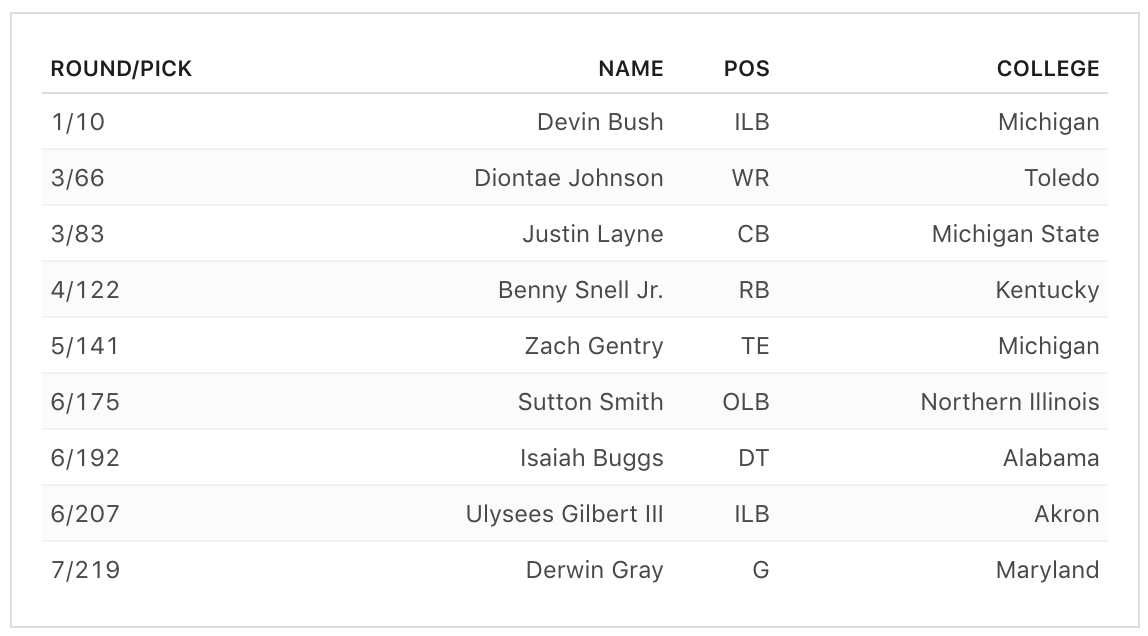1148x636 pixels.
Task: Click on Ulysees Gilbert III
Action: tap(564, 514)
